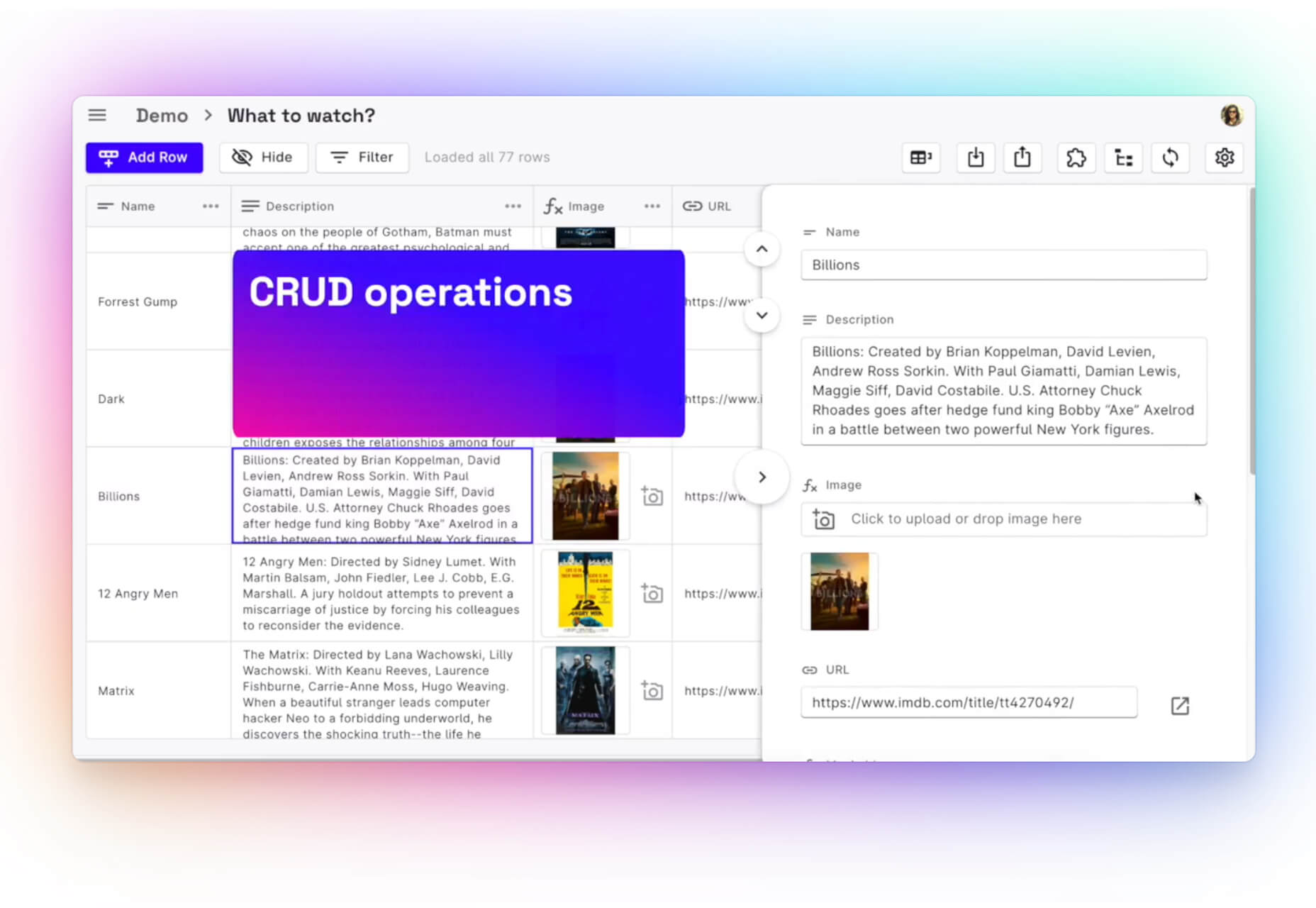1316x908 pixels.
Task: Click The Matrix description cell
Action: click(x=382, y=690)
